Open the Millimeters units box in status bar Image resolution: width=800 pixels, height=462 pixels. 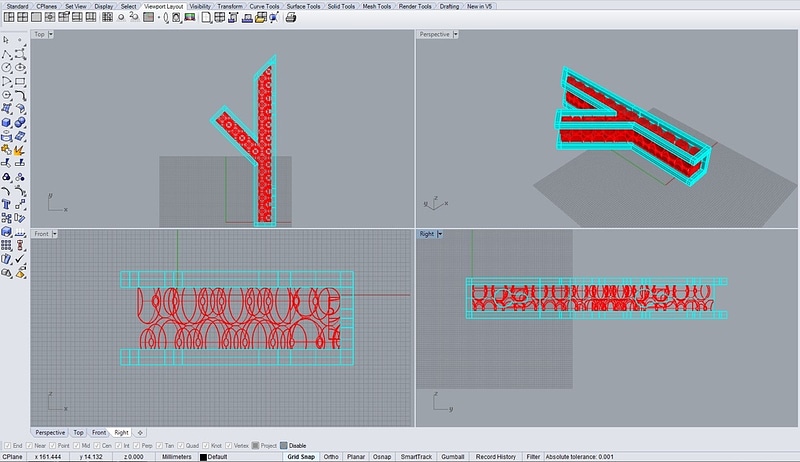point(177,457)
